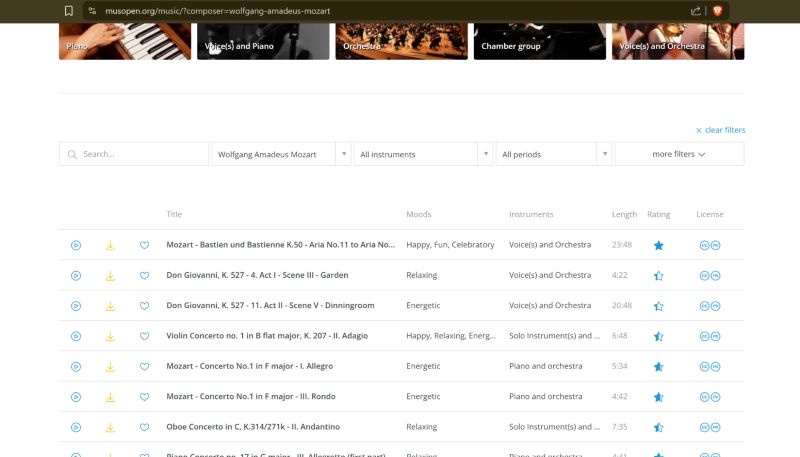Play Oboe Concerto in C Andantino
The width and height of the screenshot is (800, 457).
coord(76,427)
